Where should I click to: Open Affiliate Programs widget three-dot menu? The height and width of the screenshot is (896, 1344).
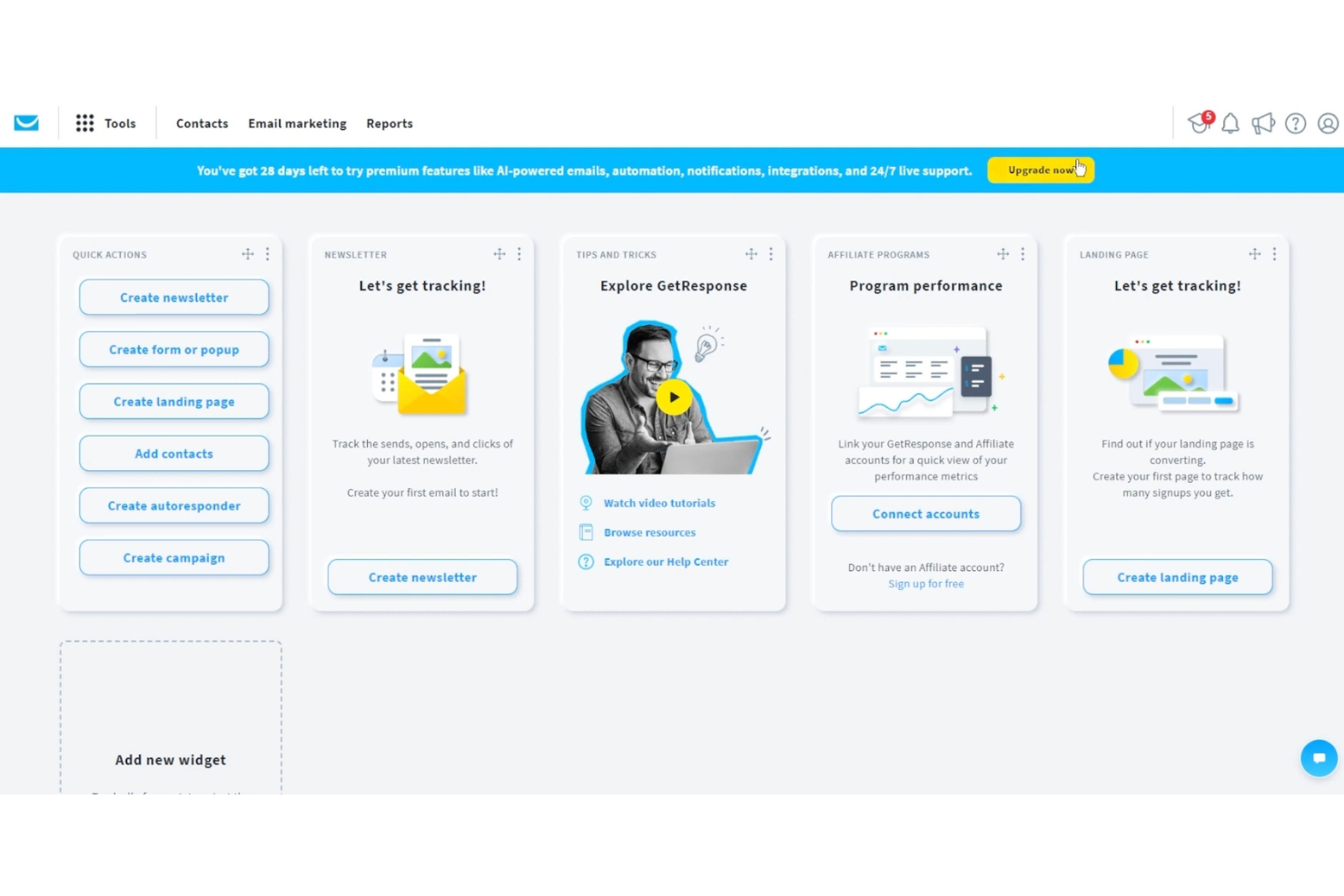click(1023, 254)
